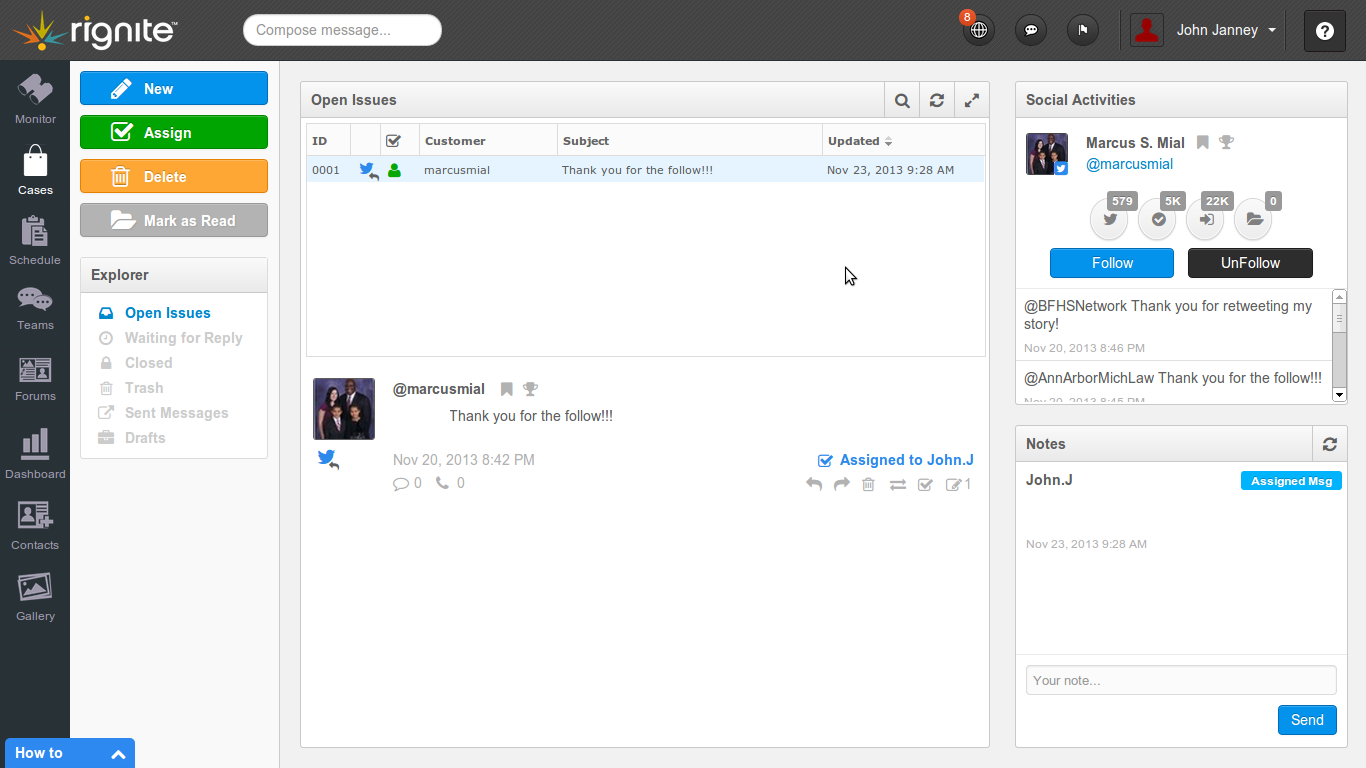The height and width of the screenshot is (768, 1366).
Task: Open the Monitor binoculars section
Action: point(35,99)
